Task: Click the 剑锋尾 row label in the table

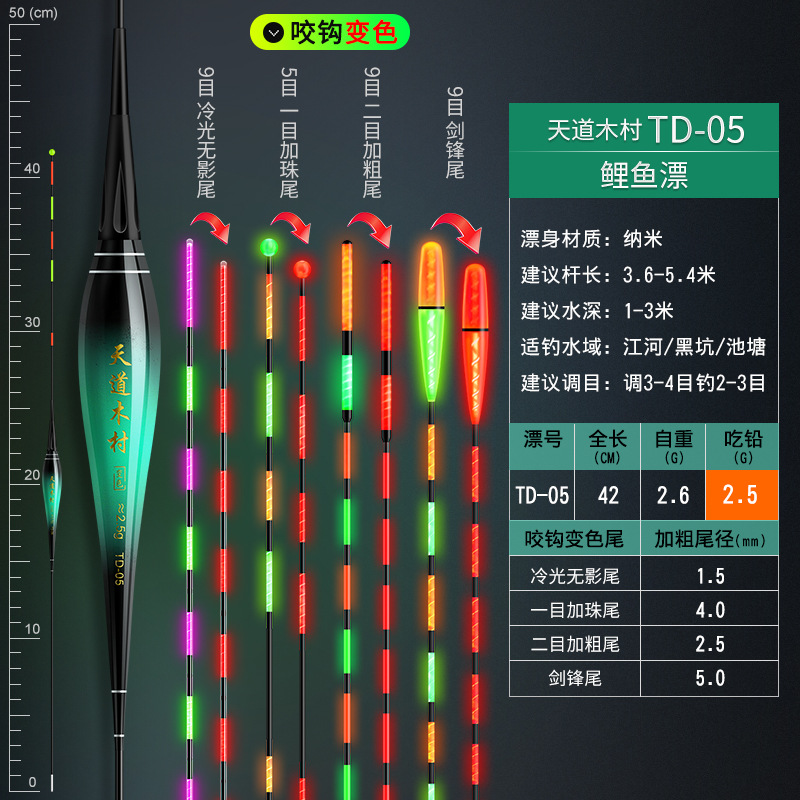Action: tap(575, 679)
